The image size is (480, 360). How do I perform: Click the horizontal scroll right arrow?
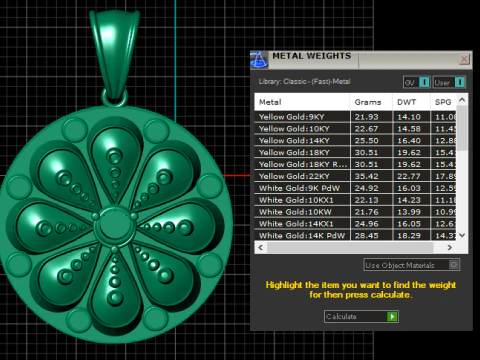tap(450, 247)
